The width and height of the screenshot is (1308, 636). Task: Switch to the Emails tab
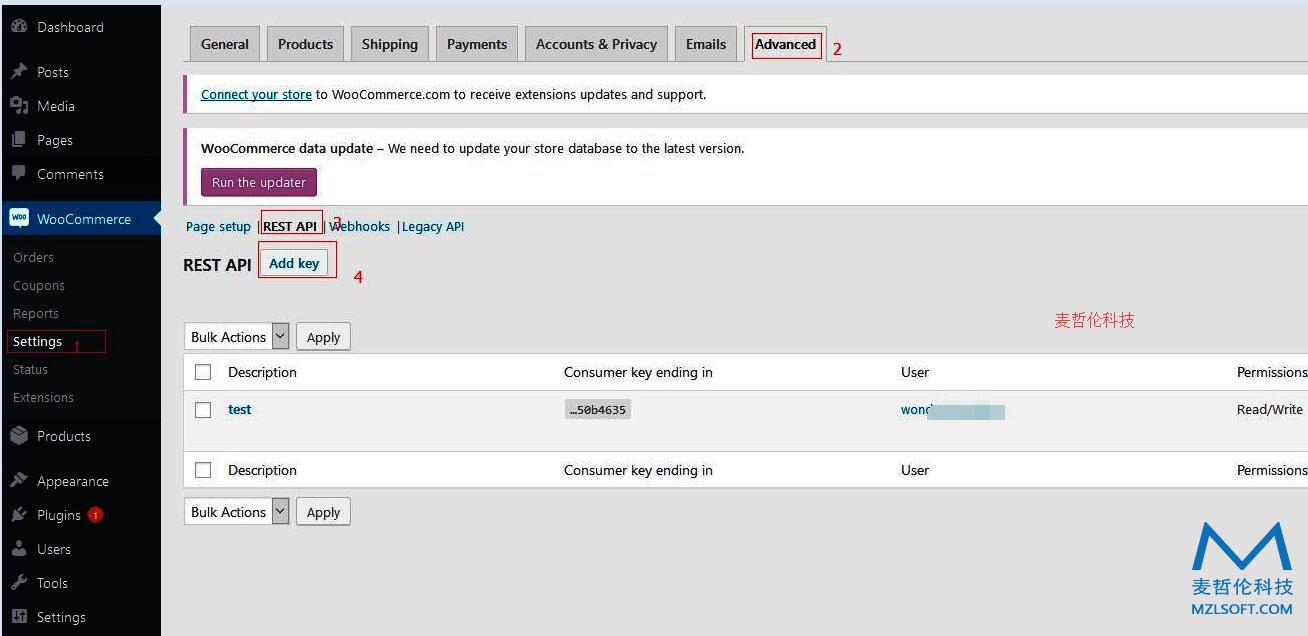pos(706,44)
